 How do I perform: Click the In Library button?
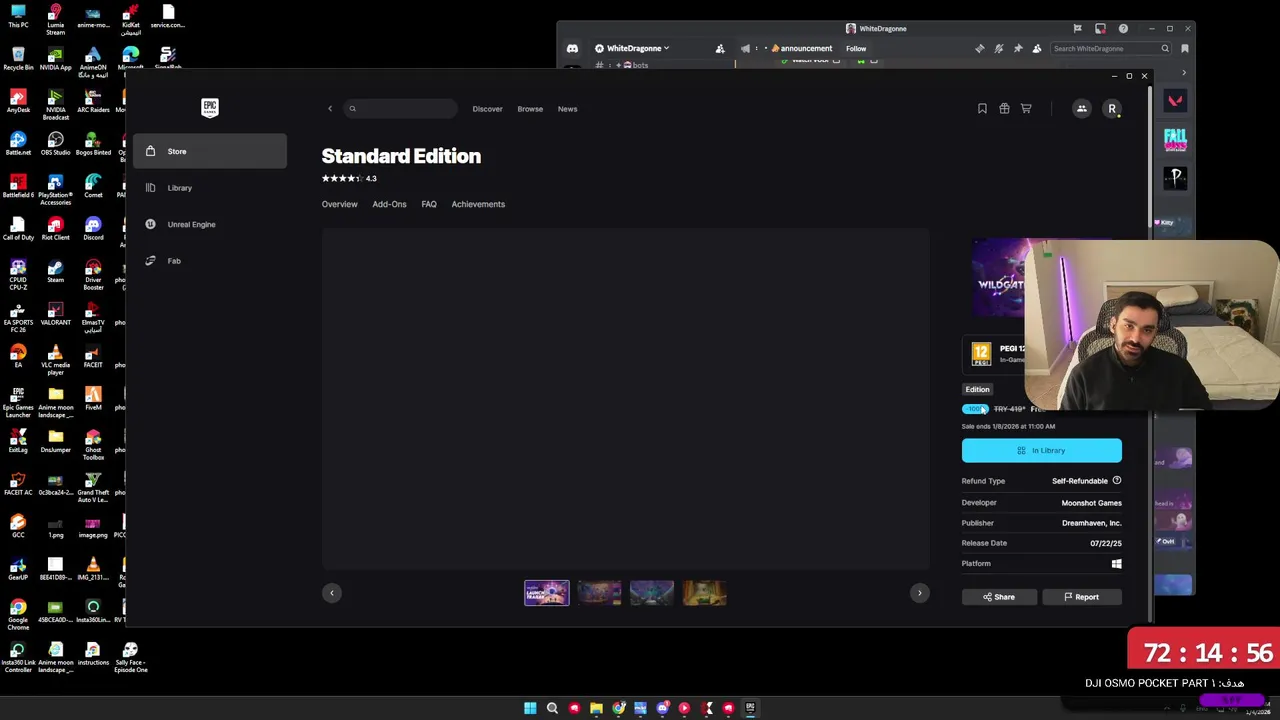[1041, 451]
